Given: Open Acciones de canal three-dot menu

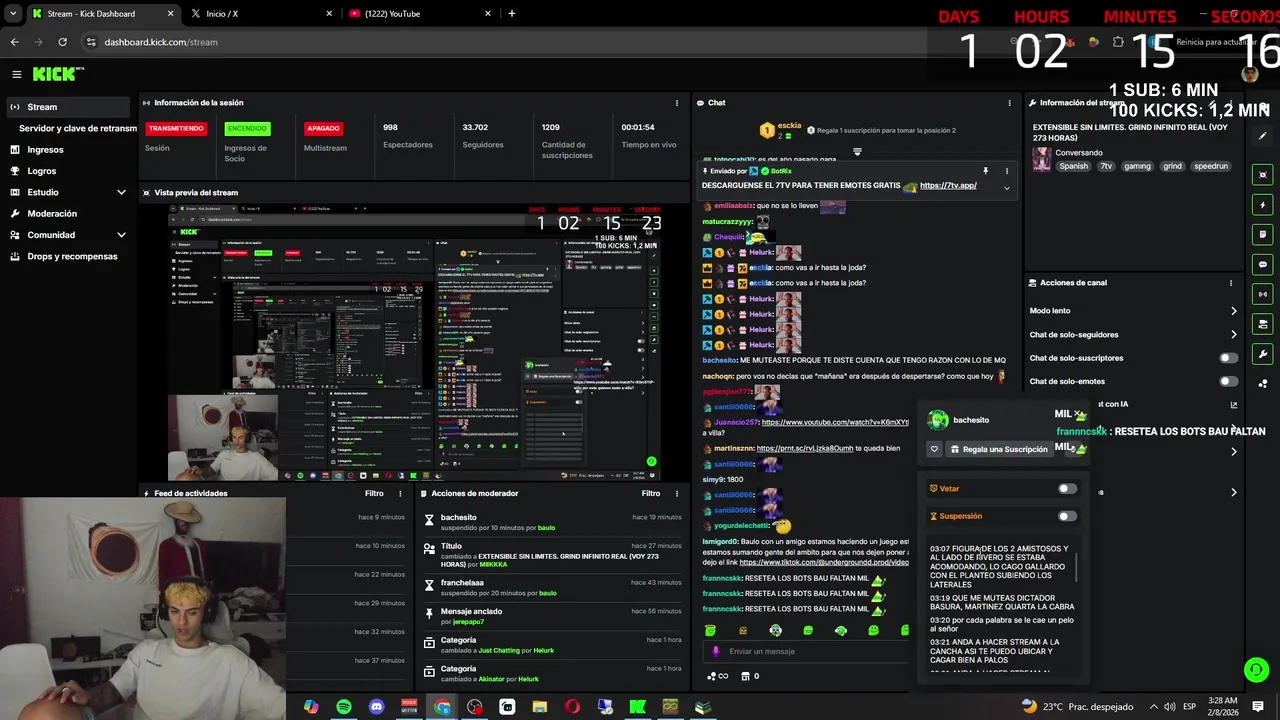Looking at the screenshot, I should [x=1231, y=283].
